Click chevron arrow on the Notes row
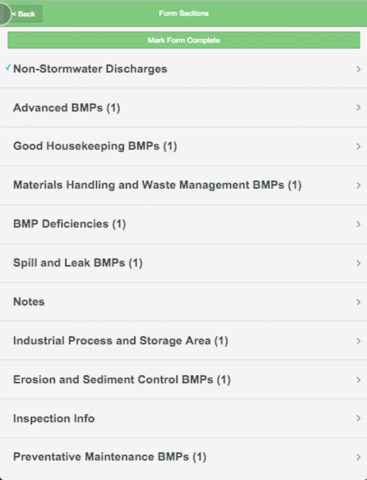The image size is (367, 480). pyautogui.click(x=359, y=302)
